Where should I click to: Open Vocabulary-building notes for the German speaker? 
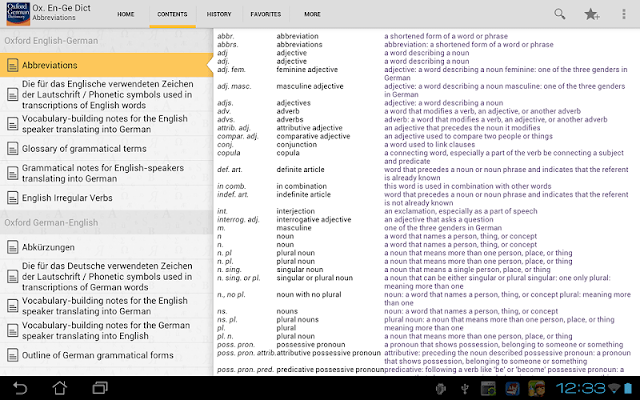pos(106,331)
